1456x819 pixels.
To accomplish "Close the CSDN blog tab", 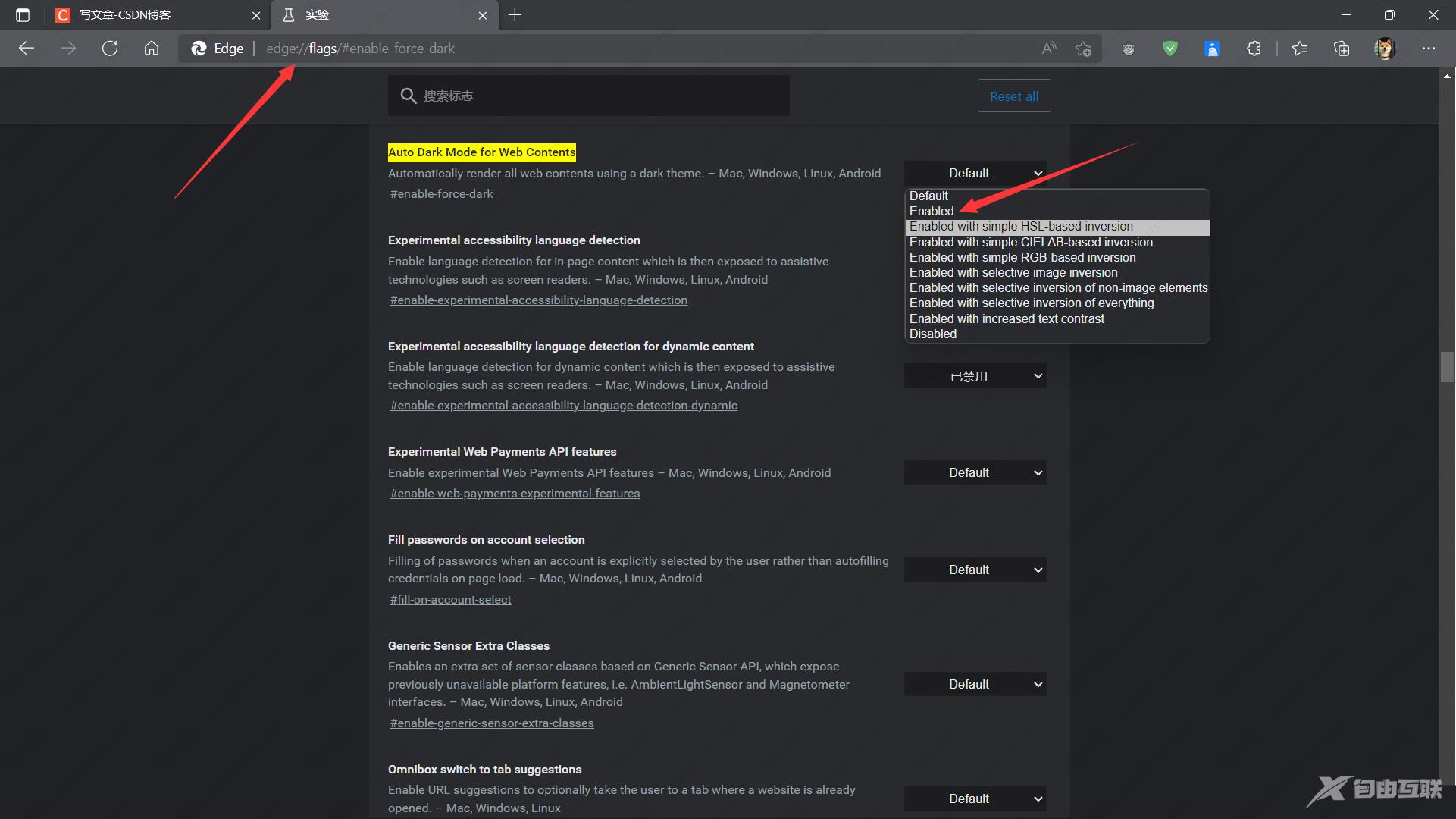I will (256, 15).
